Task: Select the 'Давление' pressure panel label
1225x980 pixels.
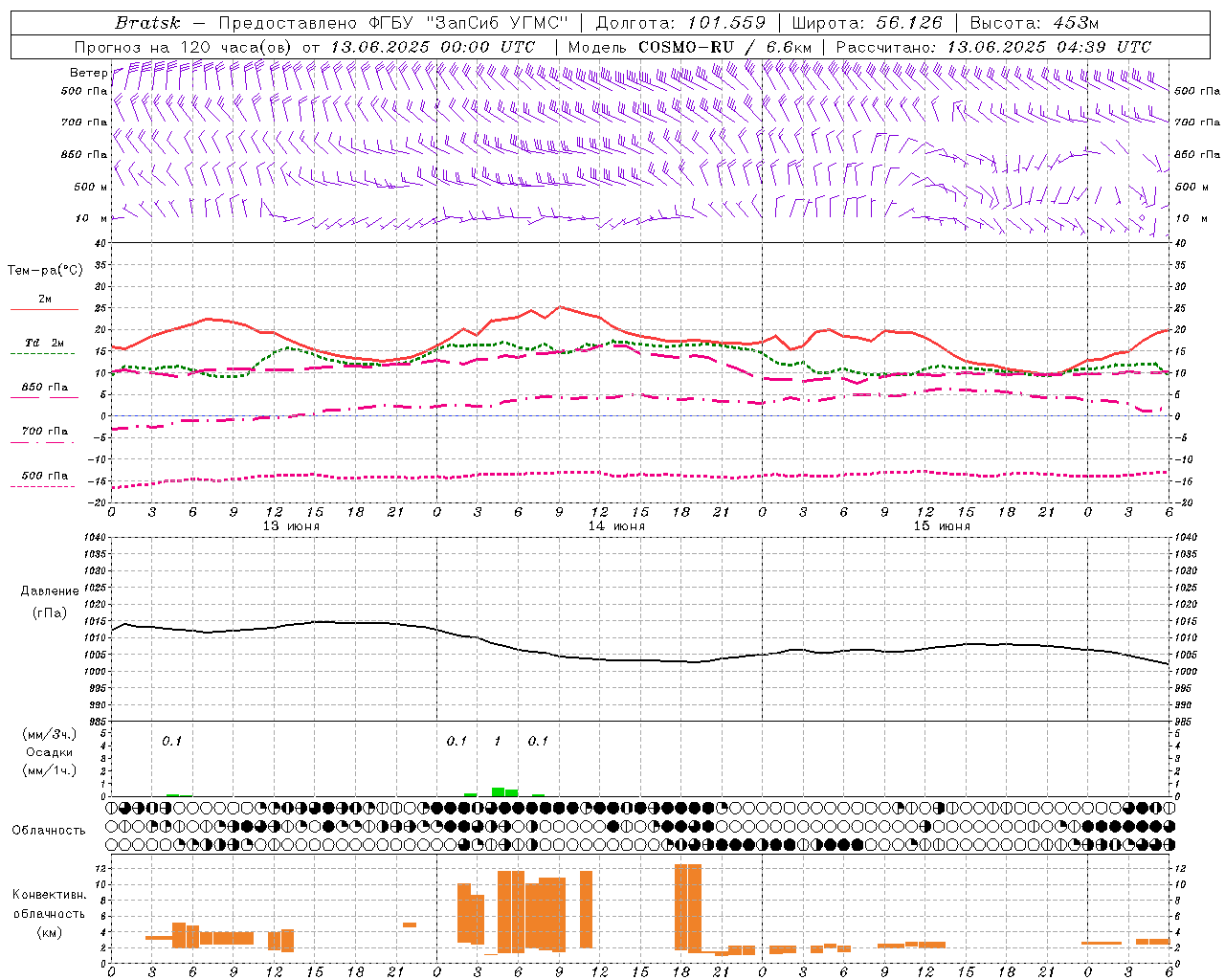Action: [50, 591]
